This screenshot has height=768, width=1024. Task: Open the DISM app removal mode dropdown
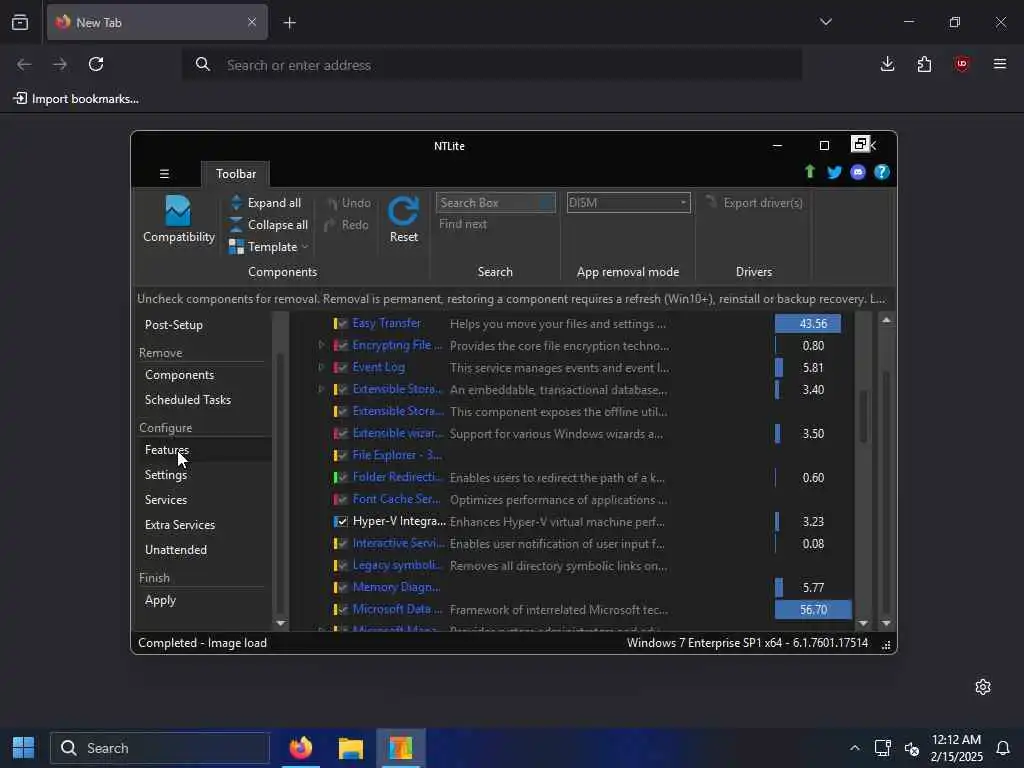[x=628, y=202]
